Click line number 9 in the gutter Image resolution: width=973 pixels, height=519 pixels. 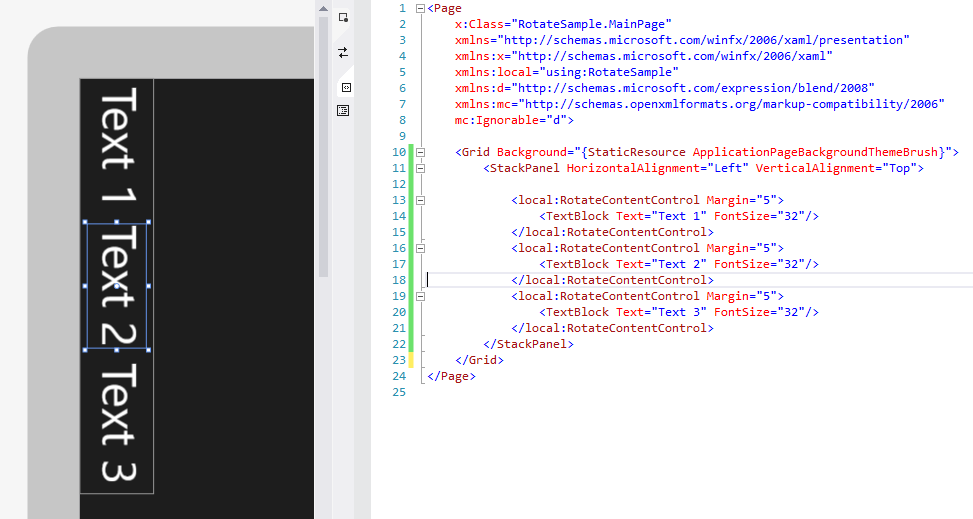(402, 137)
